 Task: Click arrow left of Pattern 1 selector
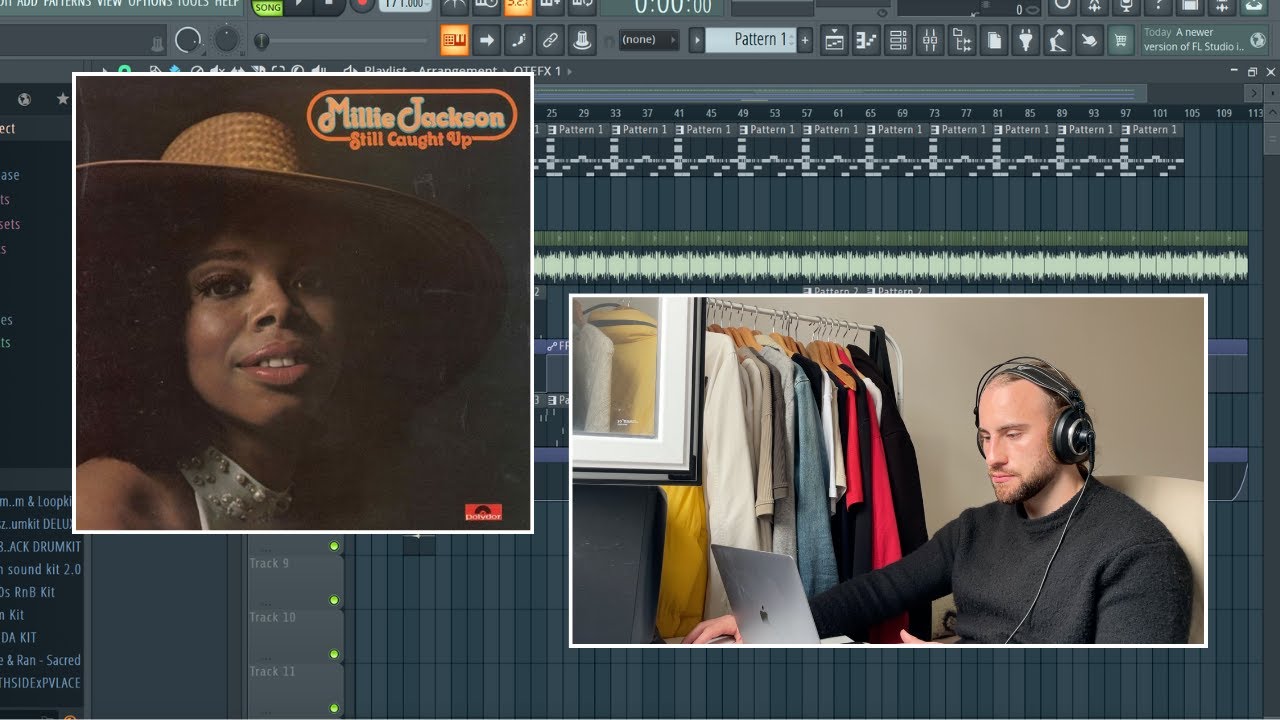[697, 40]
